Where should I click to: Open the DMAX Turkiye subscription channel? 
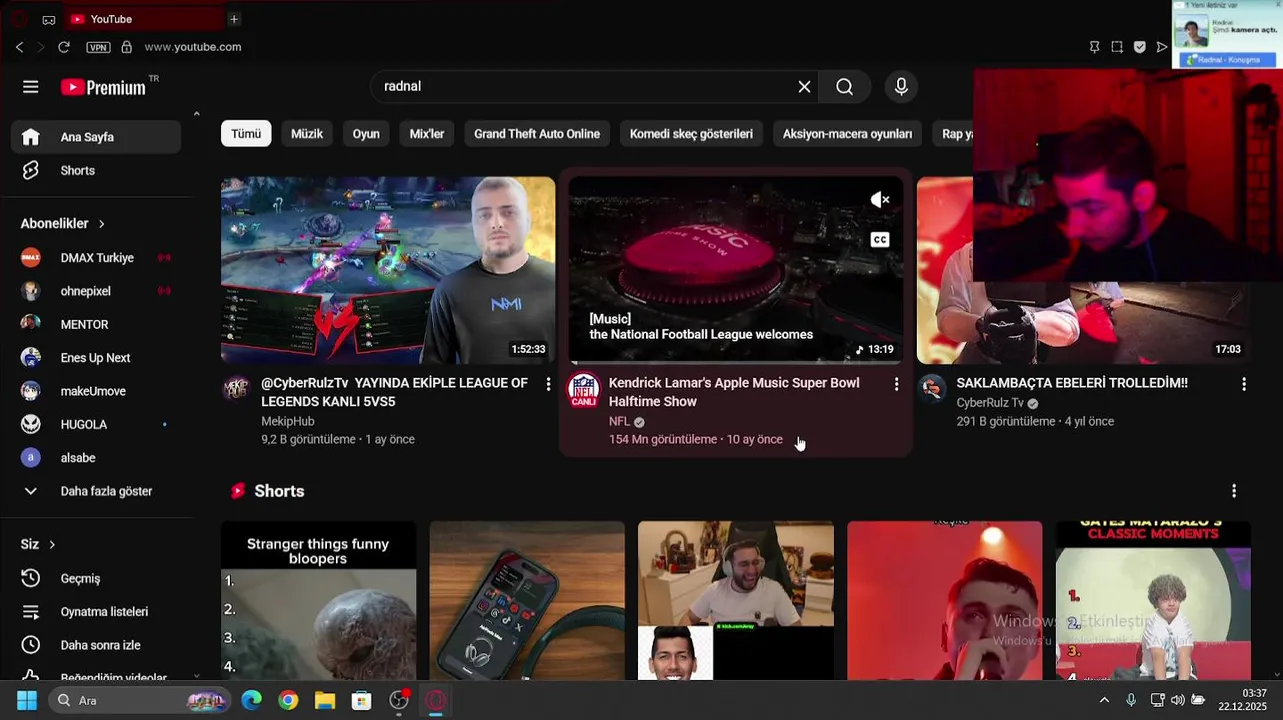coord(96,258)
